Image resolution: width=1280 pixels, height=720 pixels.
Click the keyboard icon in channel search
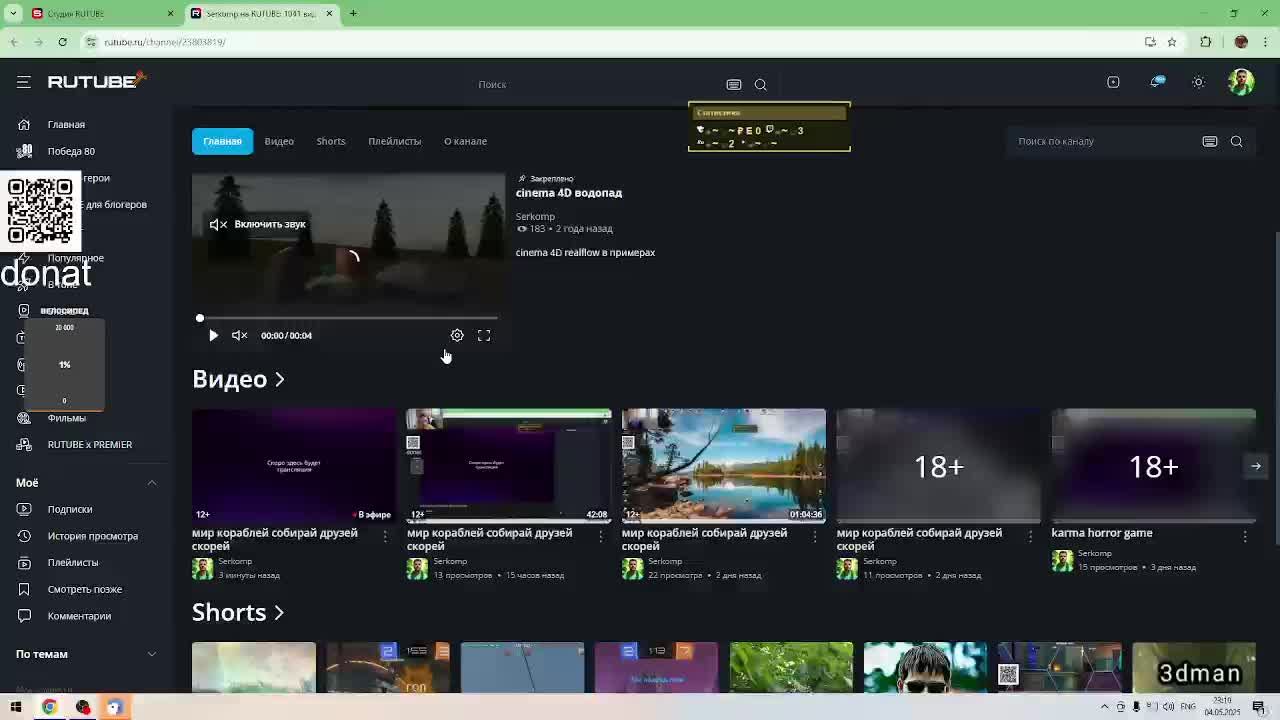(1210, 142)
